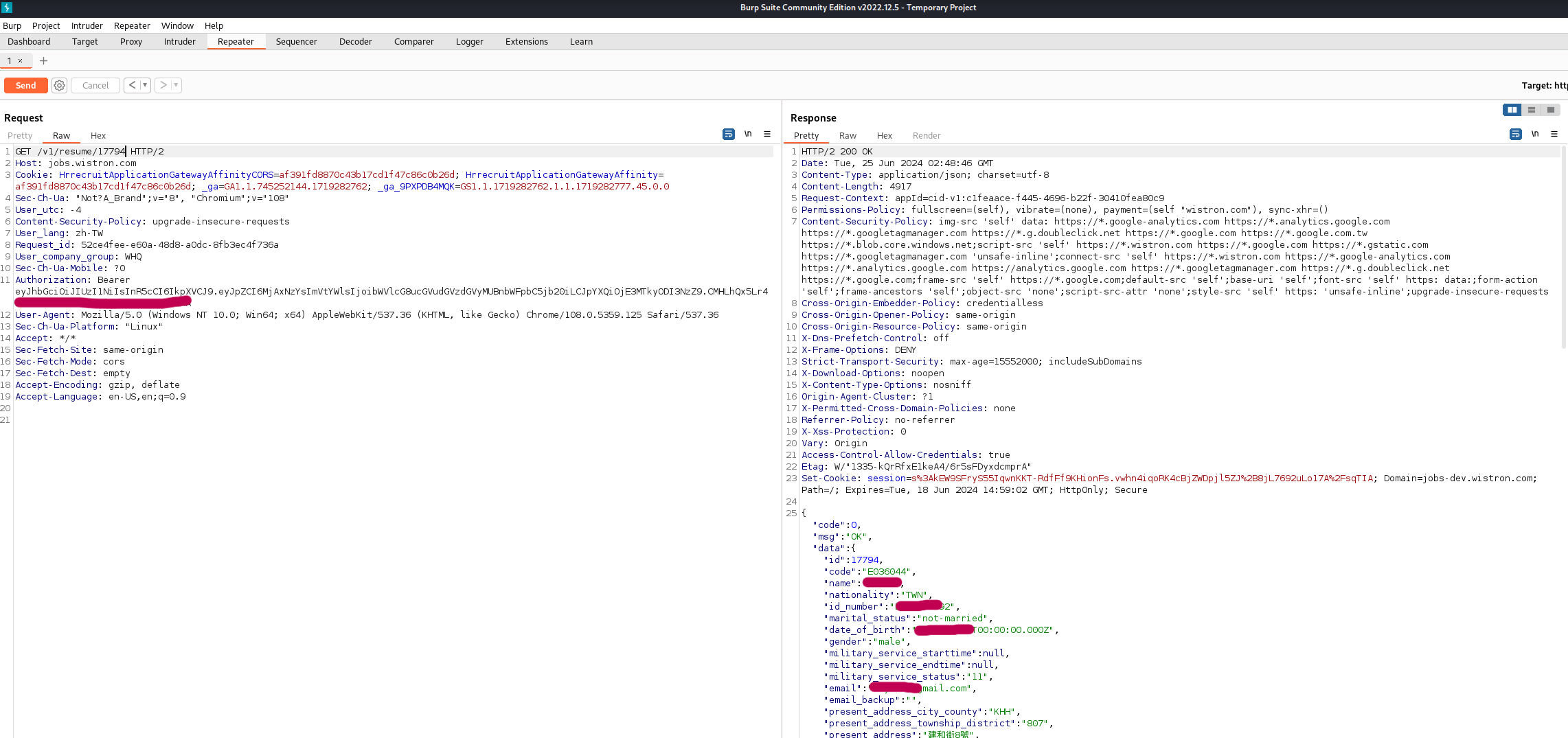Select combined tabbed layout view
This screenshot has height=738, width=1568.
click(1551, 110)
